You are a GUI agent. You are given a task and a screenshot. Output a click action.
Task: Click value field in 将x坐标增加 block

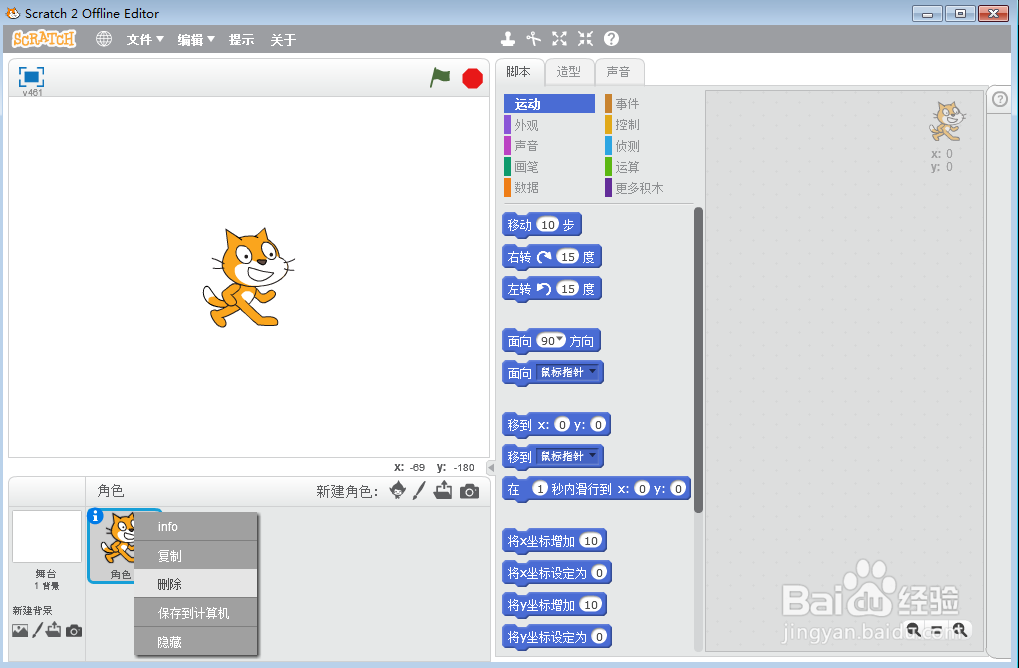click(x=591, y=541)
